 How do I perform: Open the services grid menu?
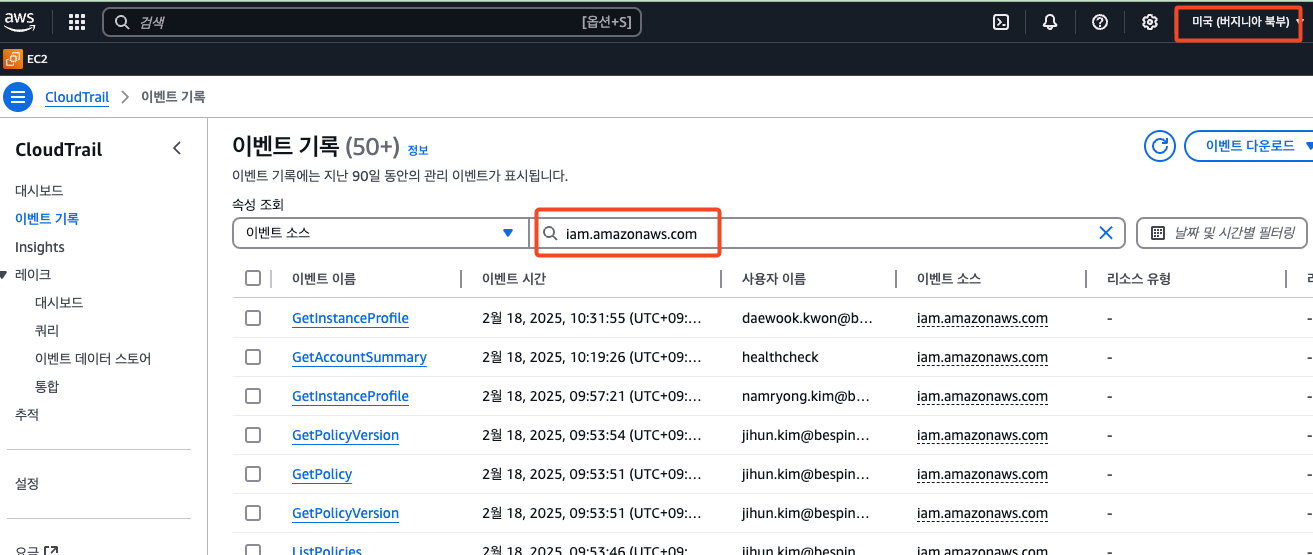pyautogui.click(x=77, y=22)
